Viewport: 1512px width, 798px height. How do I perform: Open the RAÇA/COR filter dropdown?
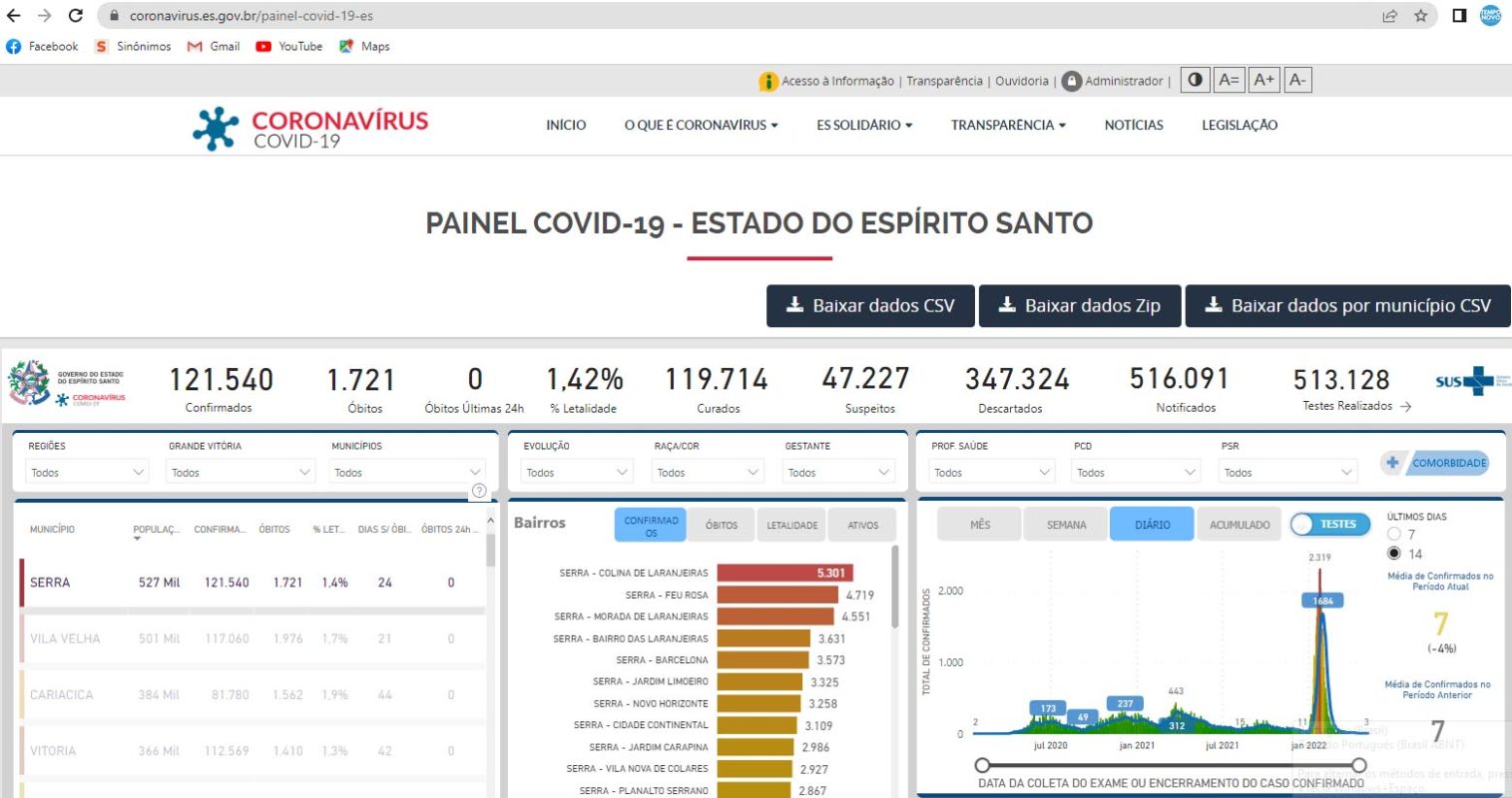pyautogui.click(x=707, y=473)
